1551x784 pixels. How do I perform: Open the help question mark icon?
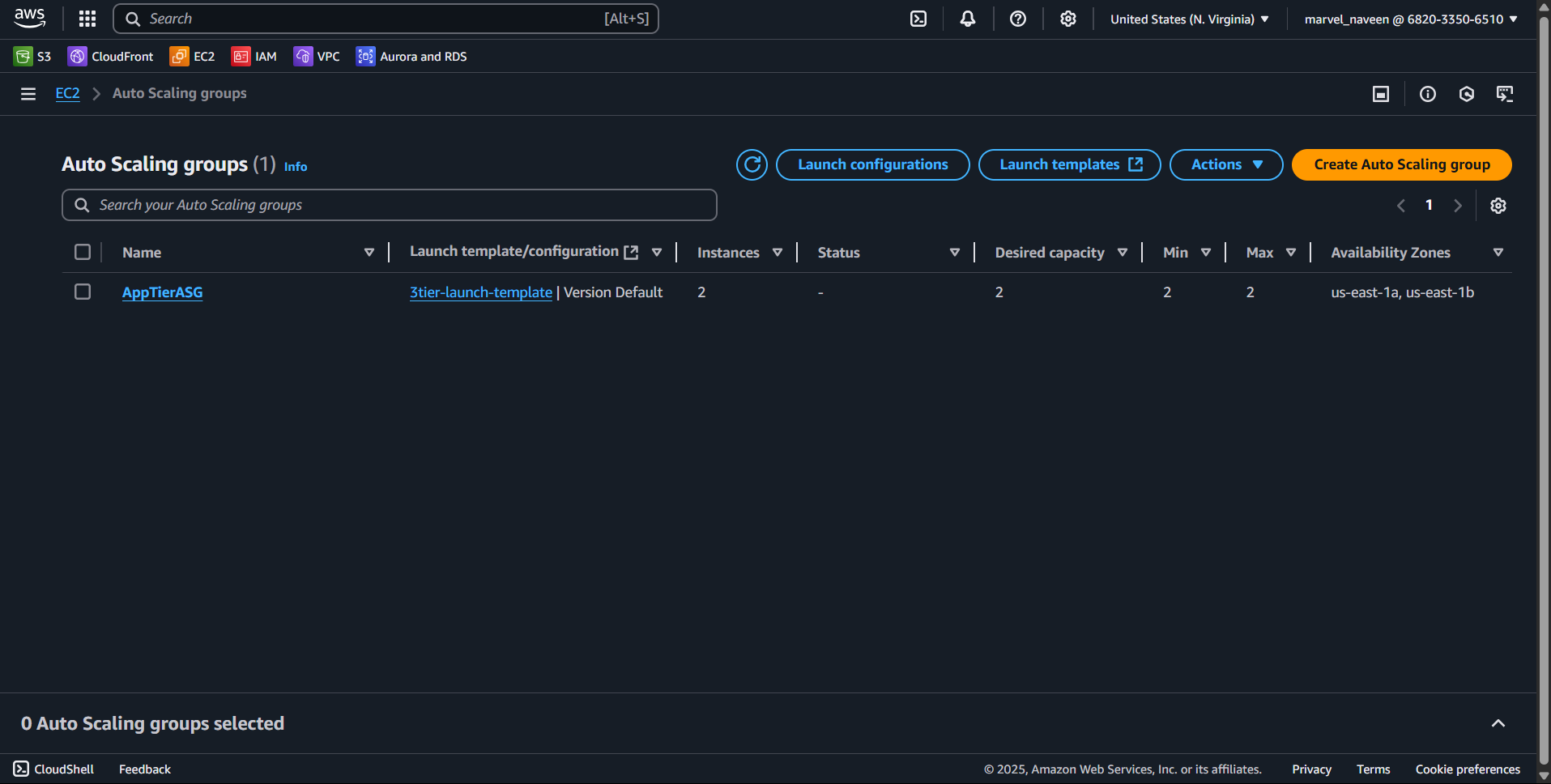1018,19
